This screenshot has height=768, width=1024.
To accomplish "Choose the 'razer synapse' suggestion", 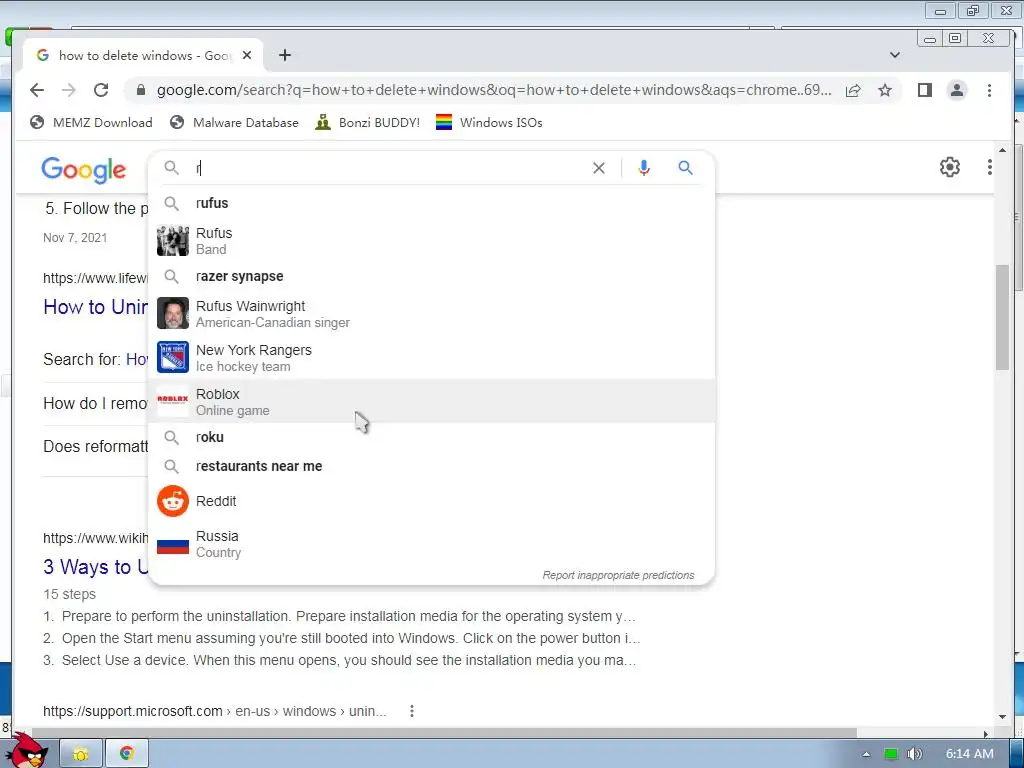I will [x=432, y=276].
